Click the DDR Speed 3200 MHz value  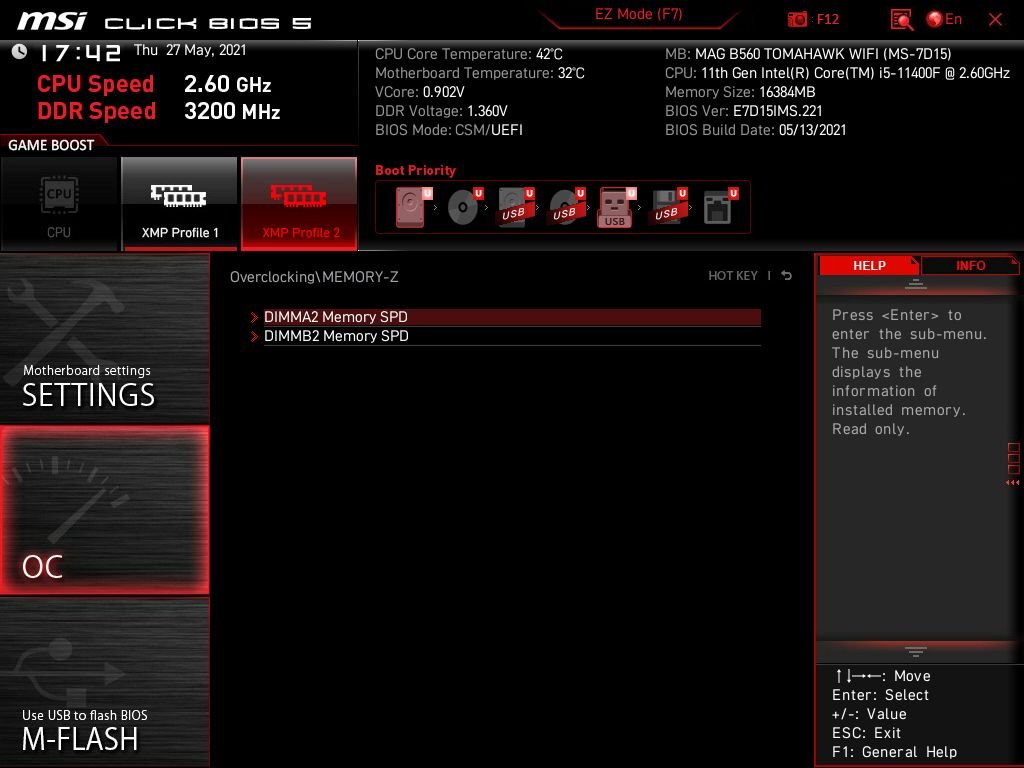pos(232,111)
